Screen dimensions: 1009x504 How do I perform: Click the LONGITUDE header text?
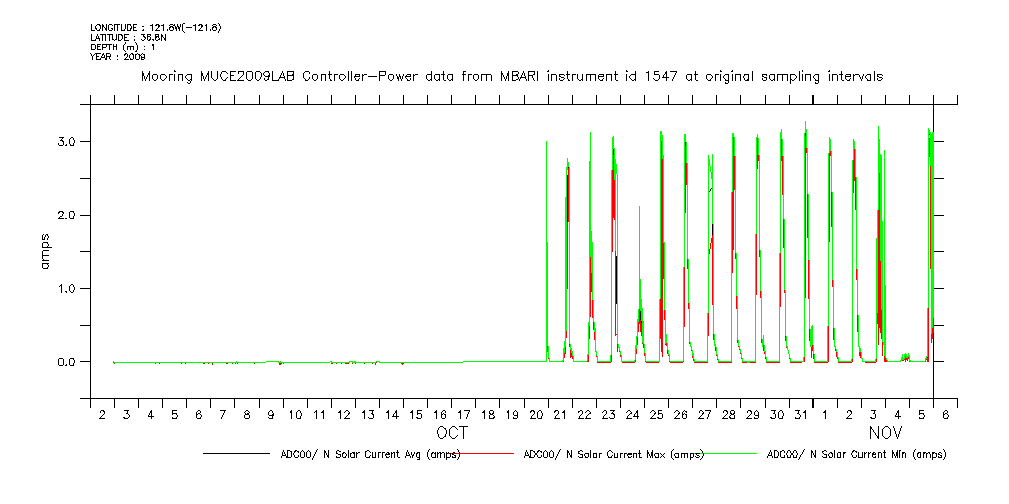click(x=155, y=27)
